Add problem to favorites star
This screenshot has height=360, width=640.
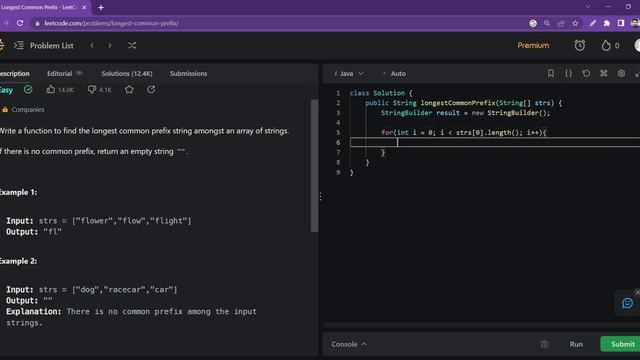(129, 89)
